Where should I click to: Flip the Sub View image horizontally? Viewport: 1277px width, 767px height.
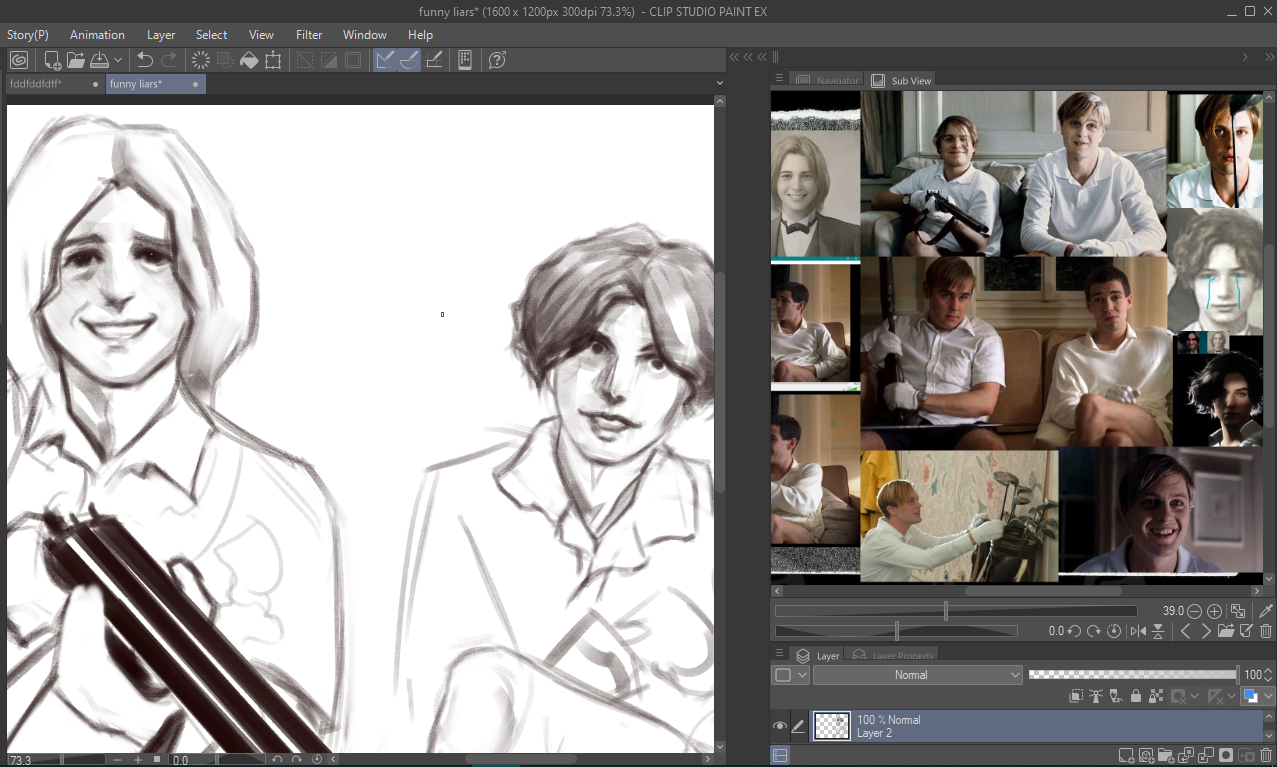[x=1138, y=631]
